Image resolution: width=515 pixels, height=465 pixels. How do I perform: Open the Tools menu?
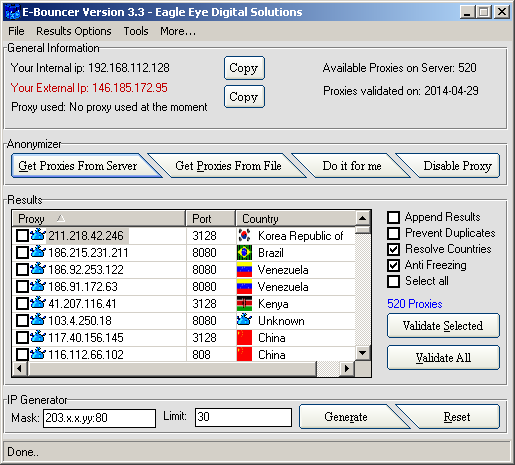tap(136, 31)
